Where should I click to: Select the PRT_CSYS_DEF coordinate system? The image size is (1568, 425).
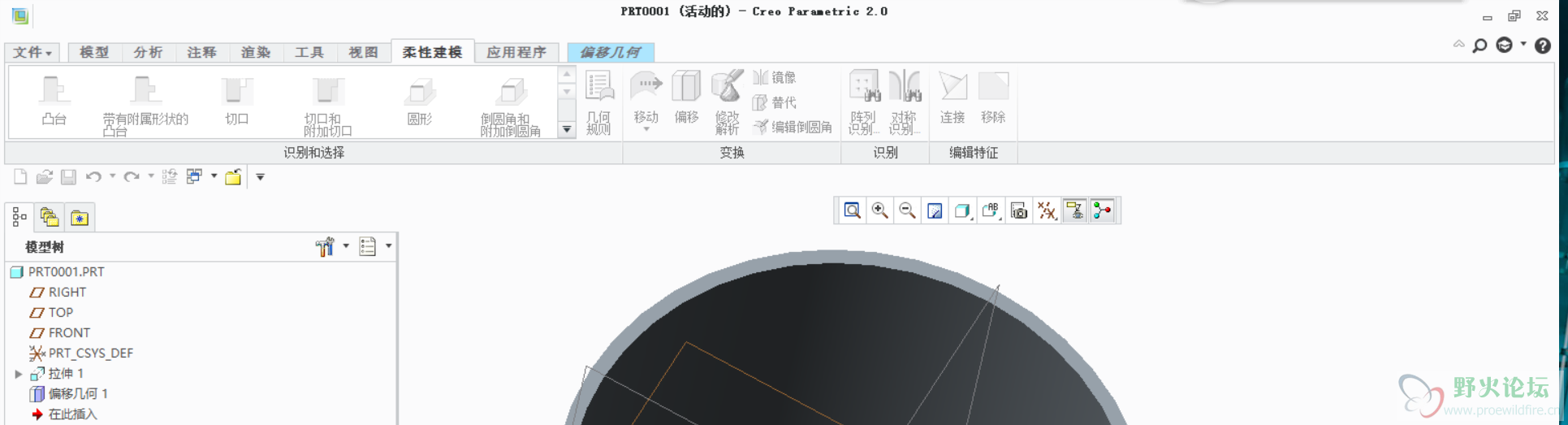pos(80,353)
